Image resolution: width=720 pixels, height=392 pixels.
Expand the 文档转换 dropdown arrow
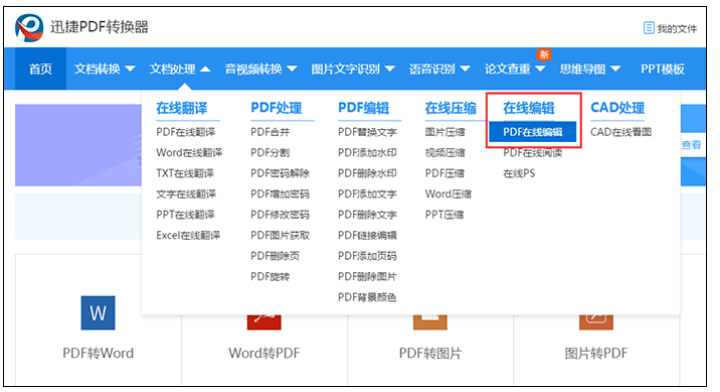130,69
